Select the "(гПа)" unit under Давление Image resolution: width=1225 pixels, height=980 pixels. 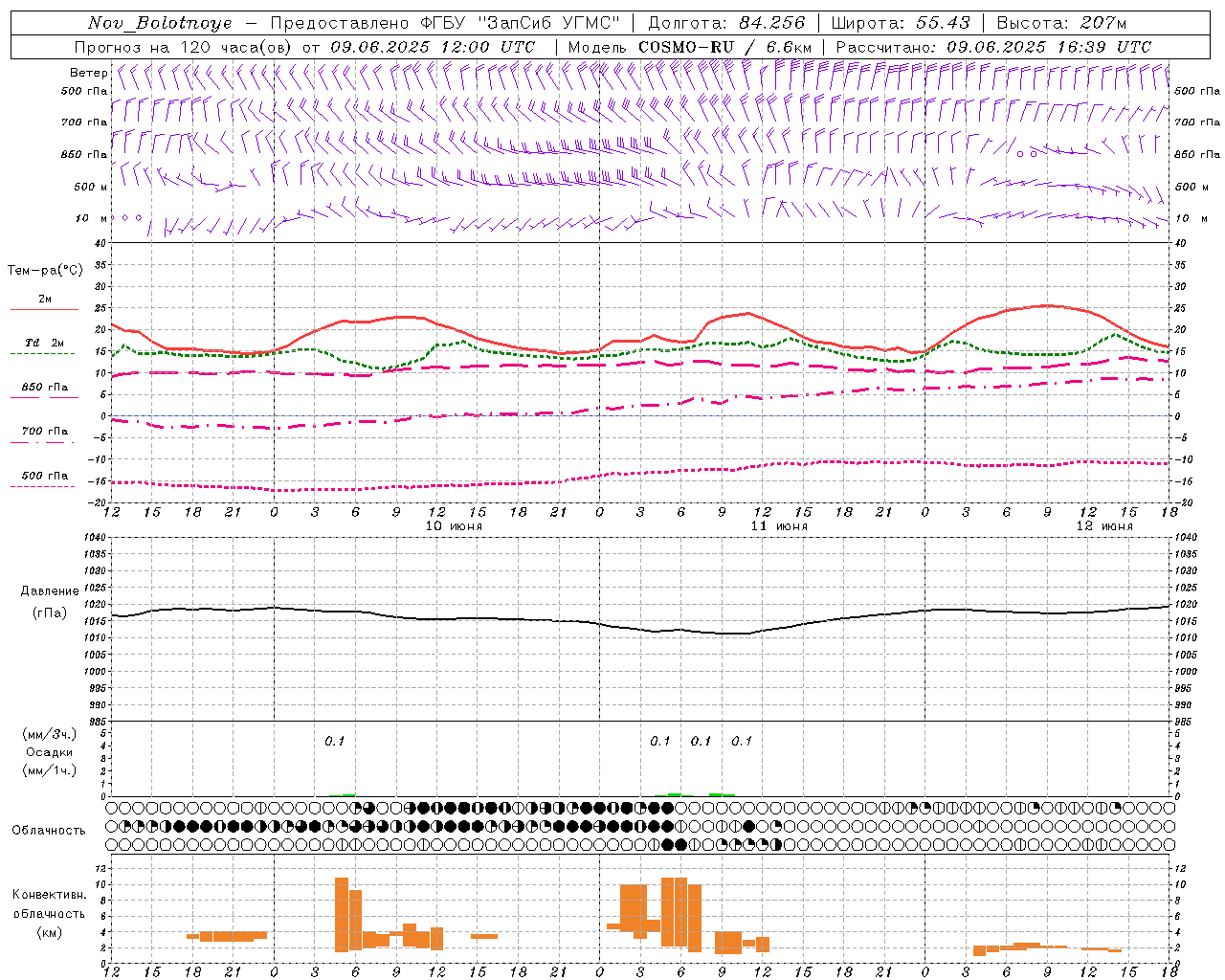click(50, 613)
